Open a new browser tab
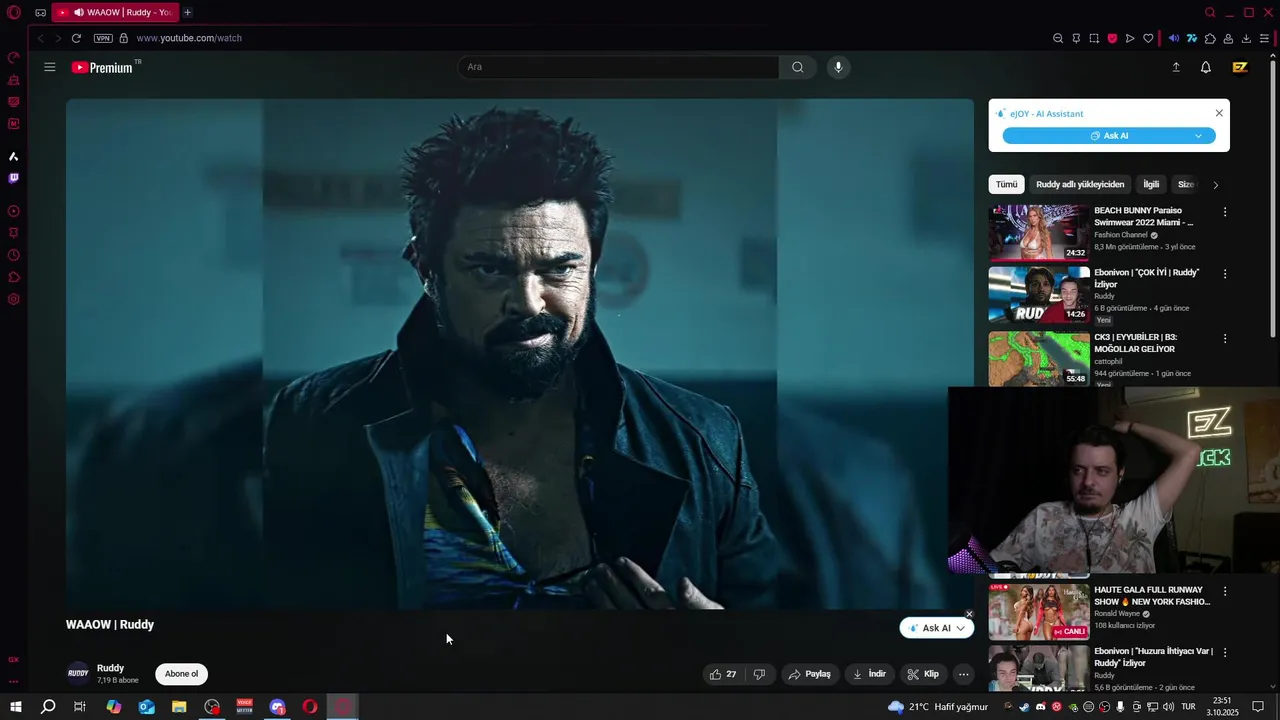The height and width of the screenshot is (720, 1280). click(187, 12)
